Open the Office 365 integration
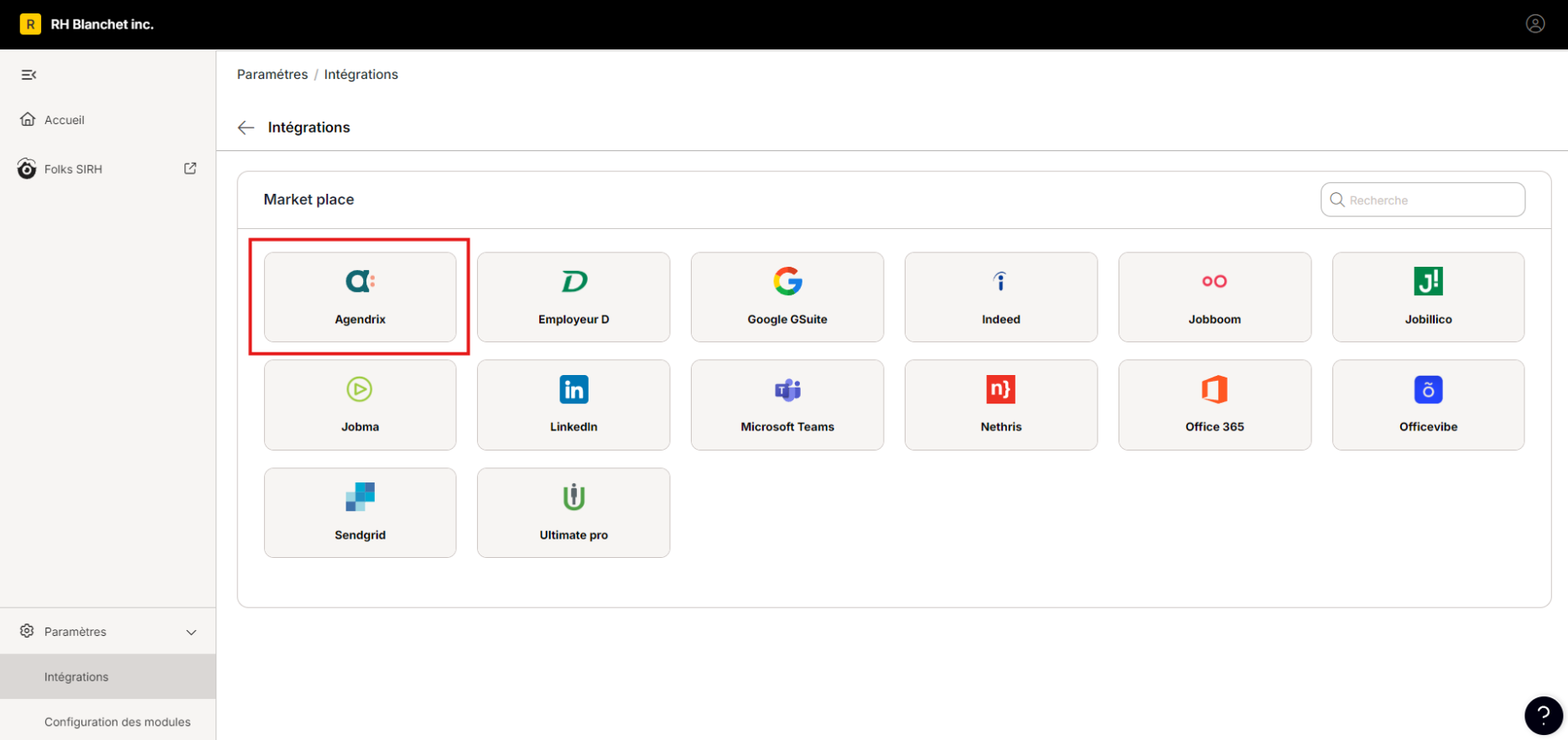The height and width of the screenshot is (740, 1568). click(1215, 405)
